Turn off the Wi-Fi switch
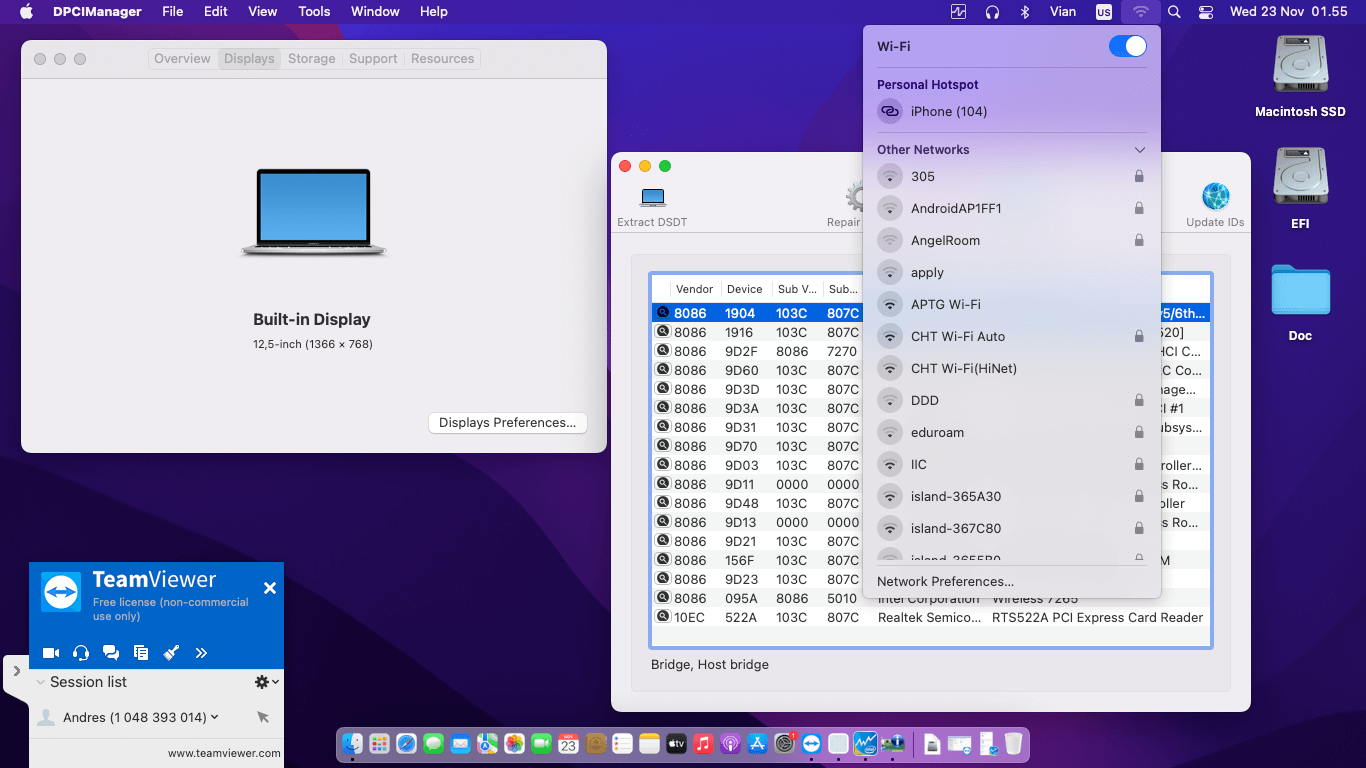 coord(1127,47)
